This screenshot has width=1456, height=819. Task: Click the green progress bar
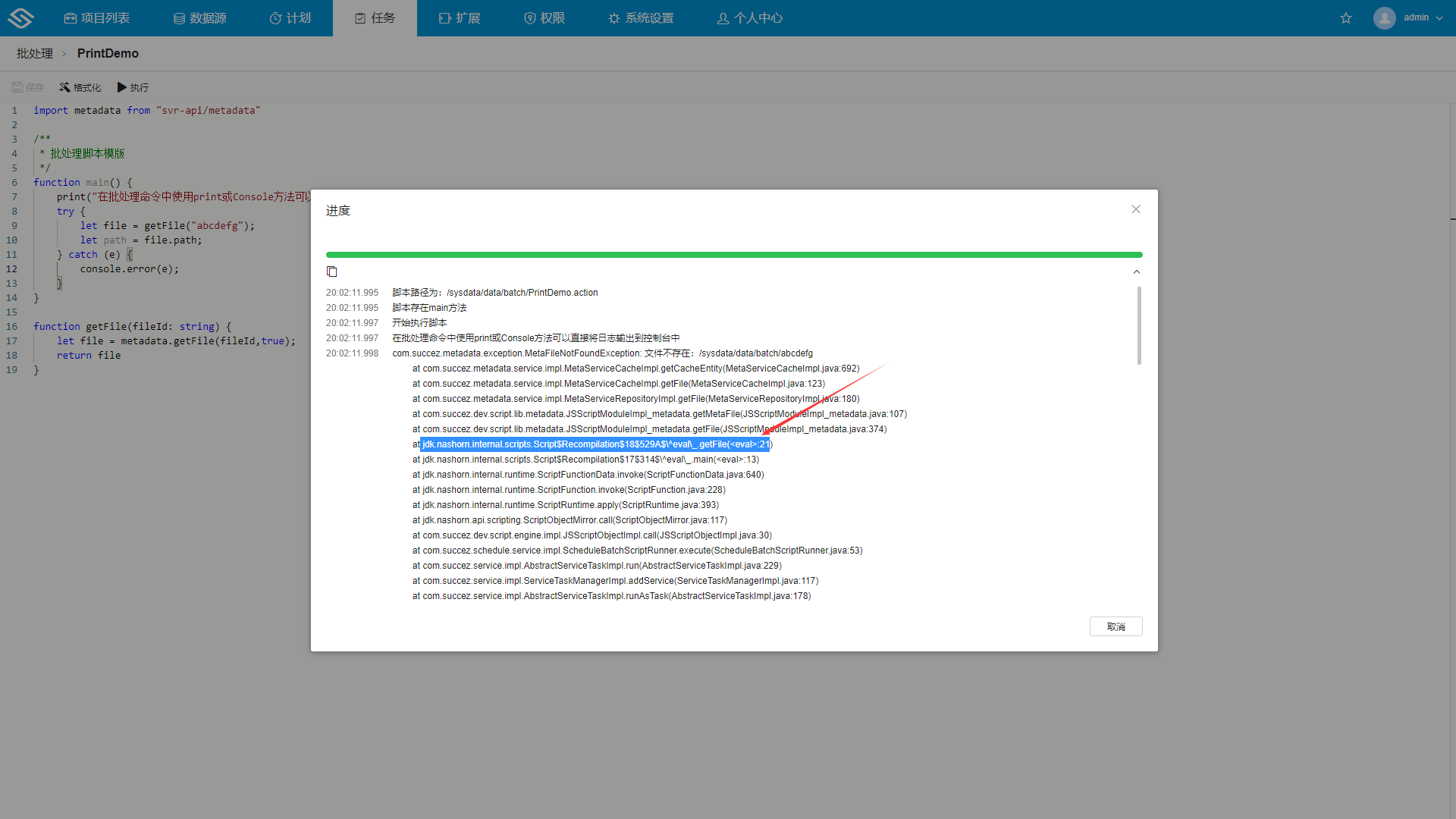(x=733, y=255)
